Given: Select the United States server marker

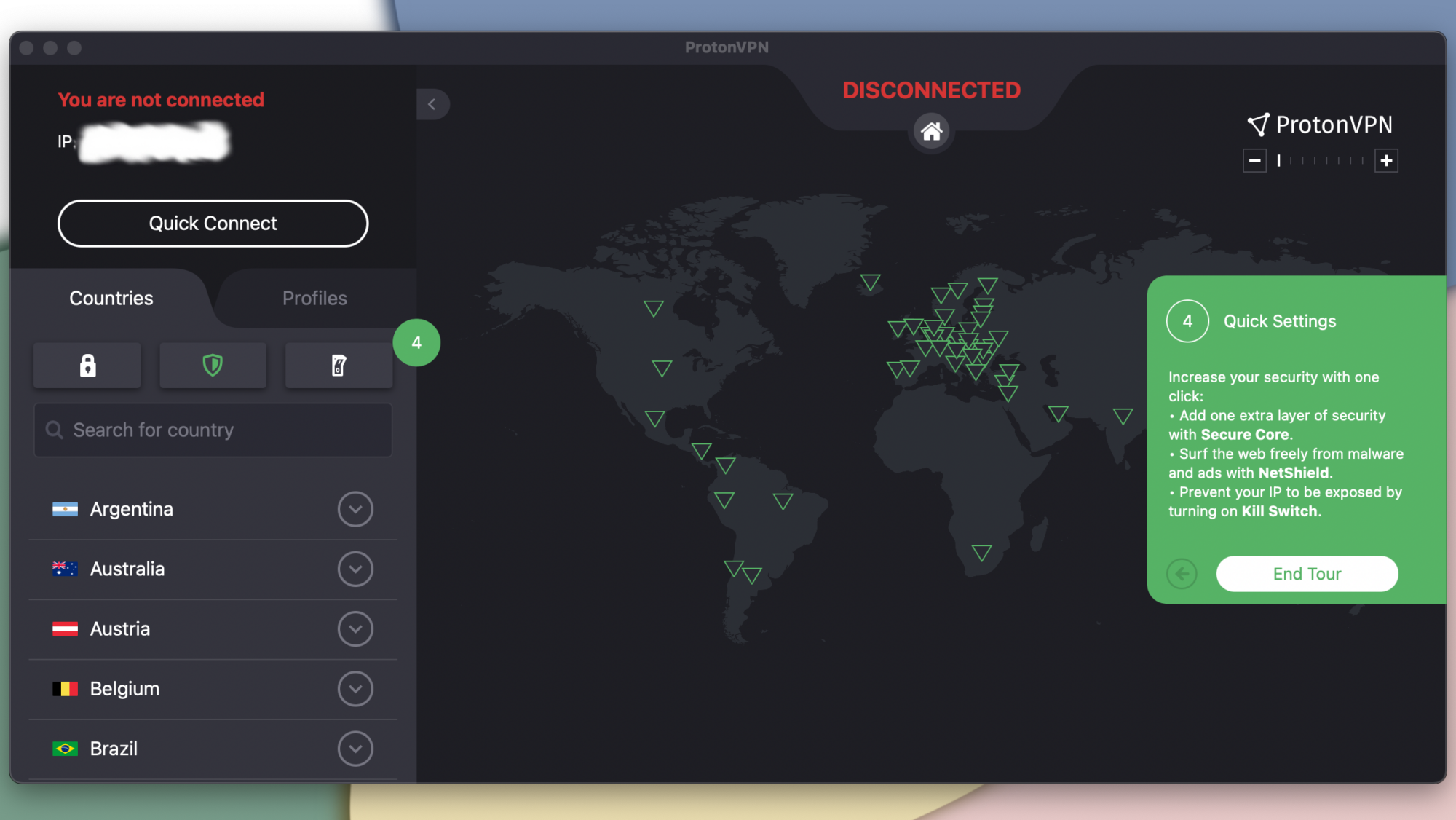Looking at the screenshot, I should point(662,368).
